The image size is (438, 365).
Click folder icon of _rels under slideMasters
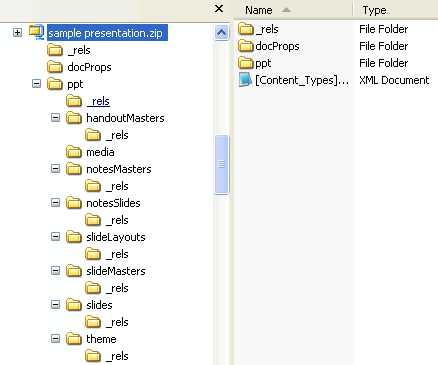click(x=93, y=288)
